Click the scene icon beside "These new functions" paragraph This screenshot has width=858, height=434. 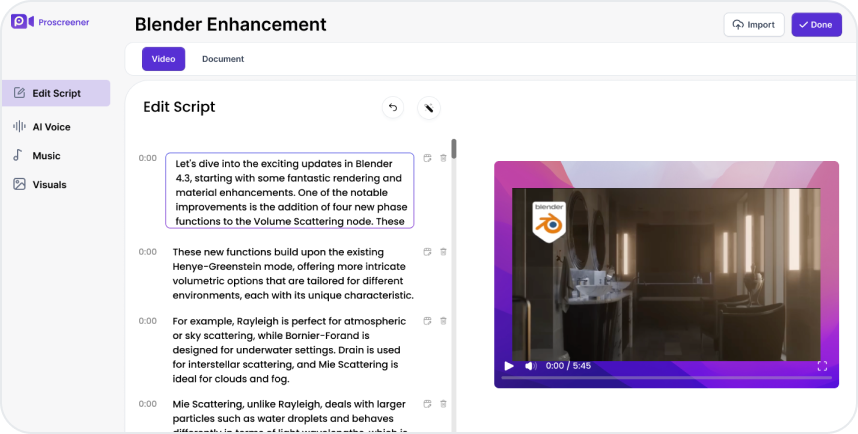click(427, 252)
